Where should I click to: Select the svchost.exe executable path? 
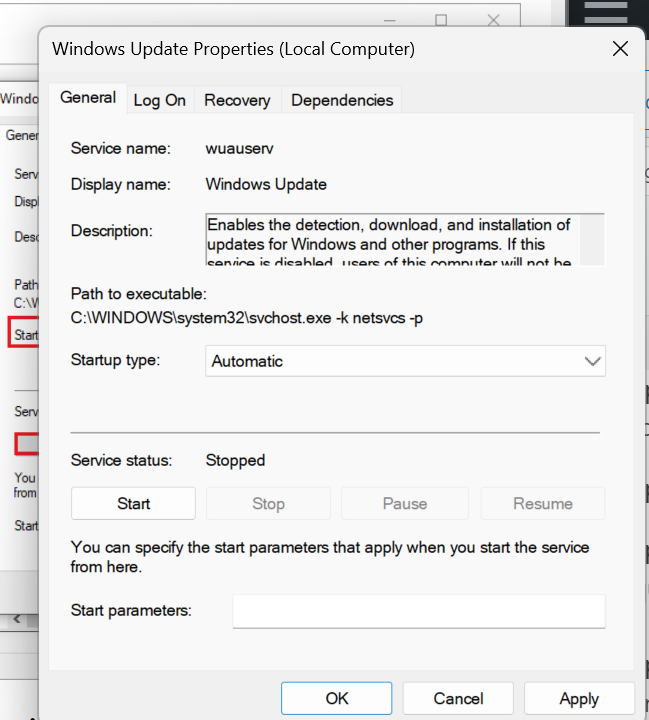tap(247, 318)
